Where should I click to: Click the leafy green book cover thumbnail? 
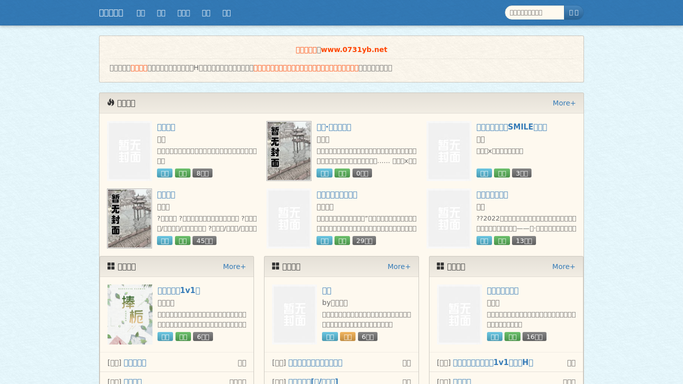pyautogui.click(x=130, y=314)
